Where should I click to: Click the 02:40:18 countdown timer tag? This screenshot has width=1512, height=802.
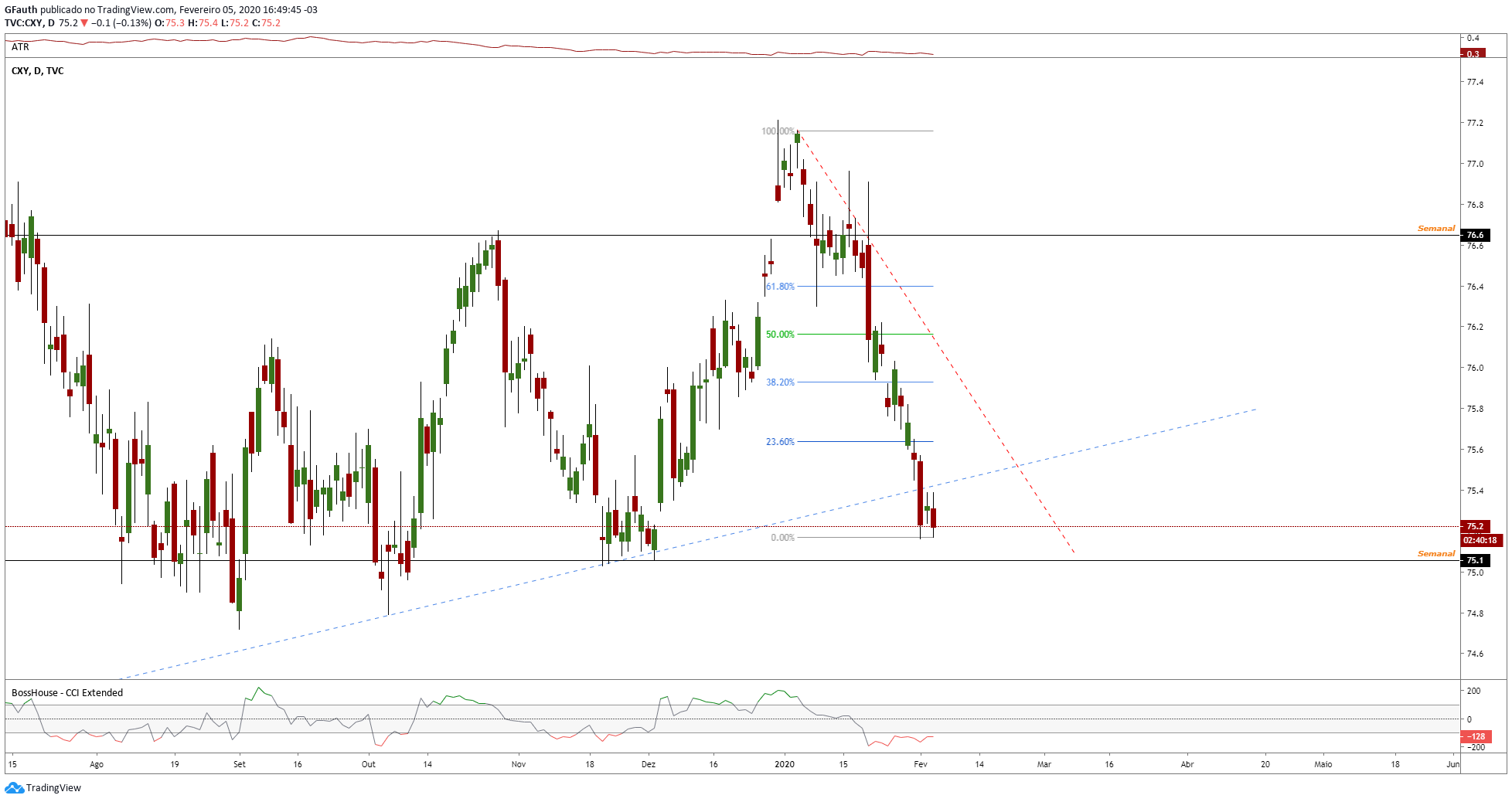tap(1481, 541)
